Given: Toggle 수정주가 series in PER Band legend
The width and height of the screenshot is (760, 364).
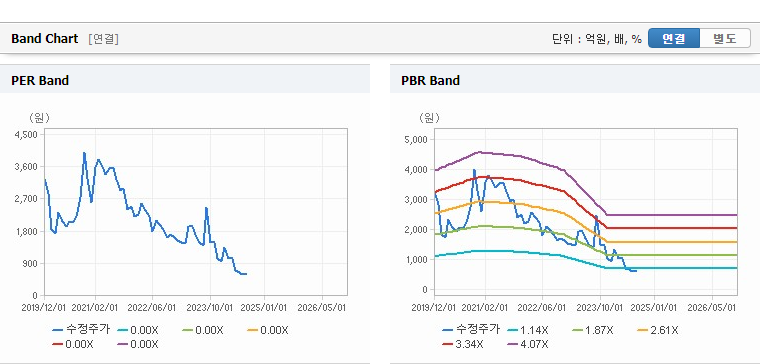Looking at the screenshot, I should (x=81, y=330).
